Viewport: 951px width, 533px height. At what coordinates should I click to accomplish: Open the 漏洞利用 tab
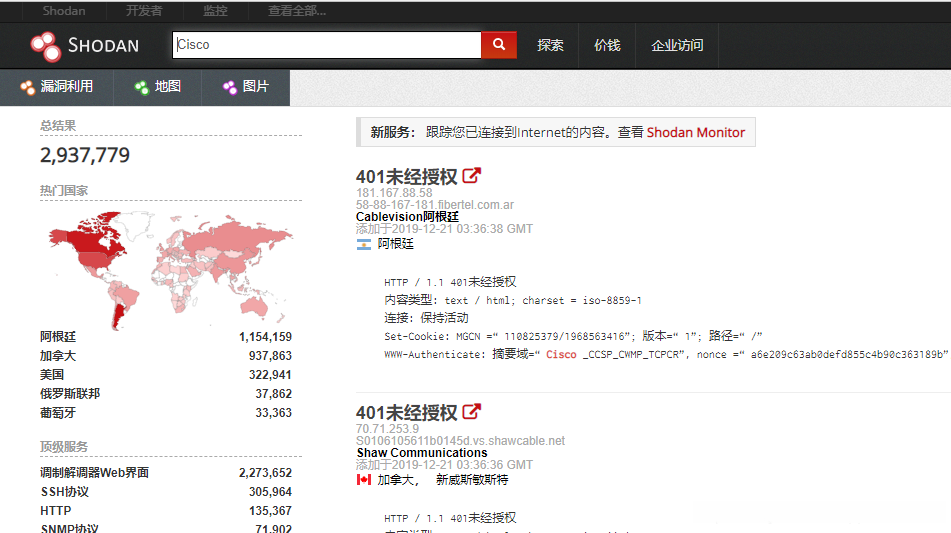(56, 87)
